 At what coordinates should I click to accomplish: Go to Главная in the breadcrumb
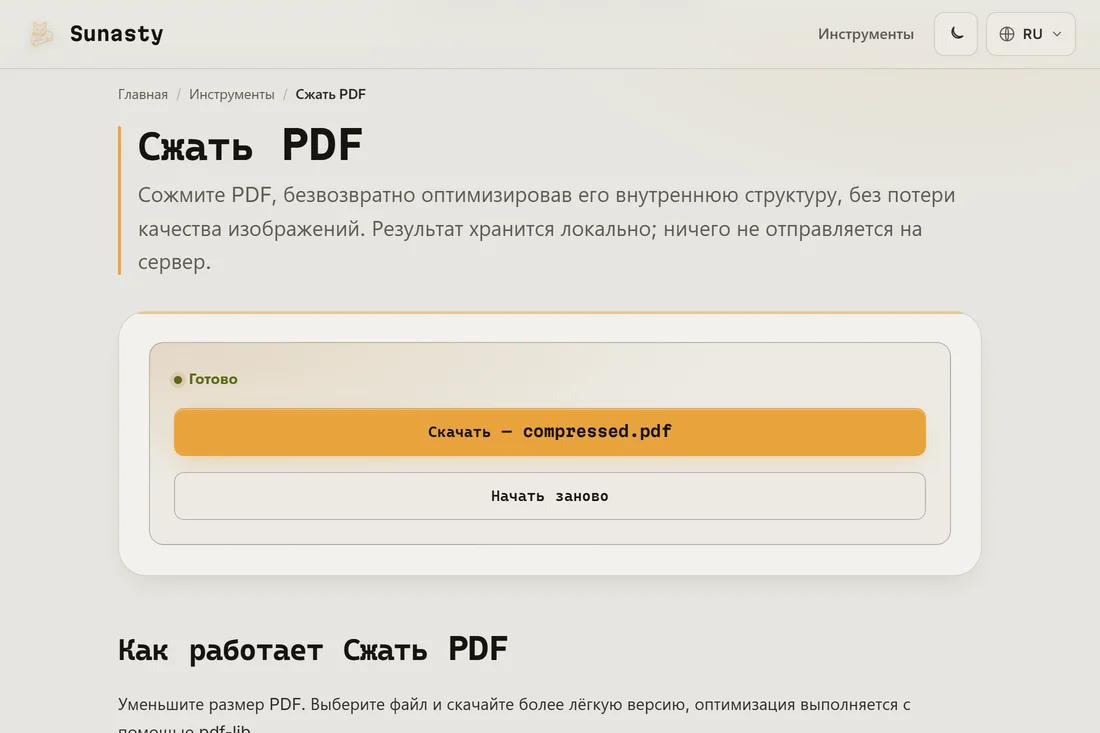click(x=143, y=94)
